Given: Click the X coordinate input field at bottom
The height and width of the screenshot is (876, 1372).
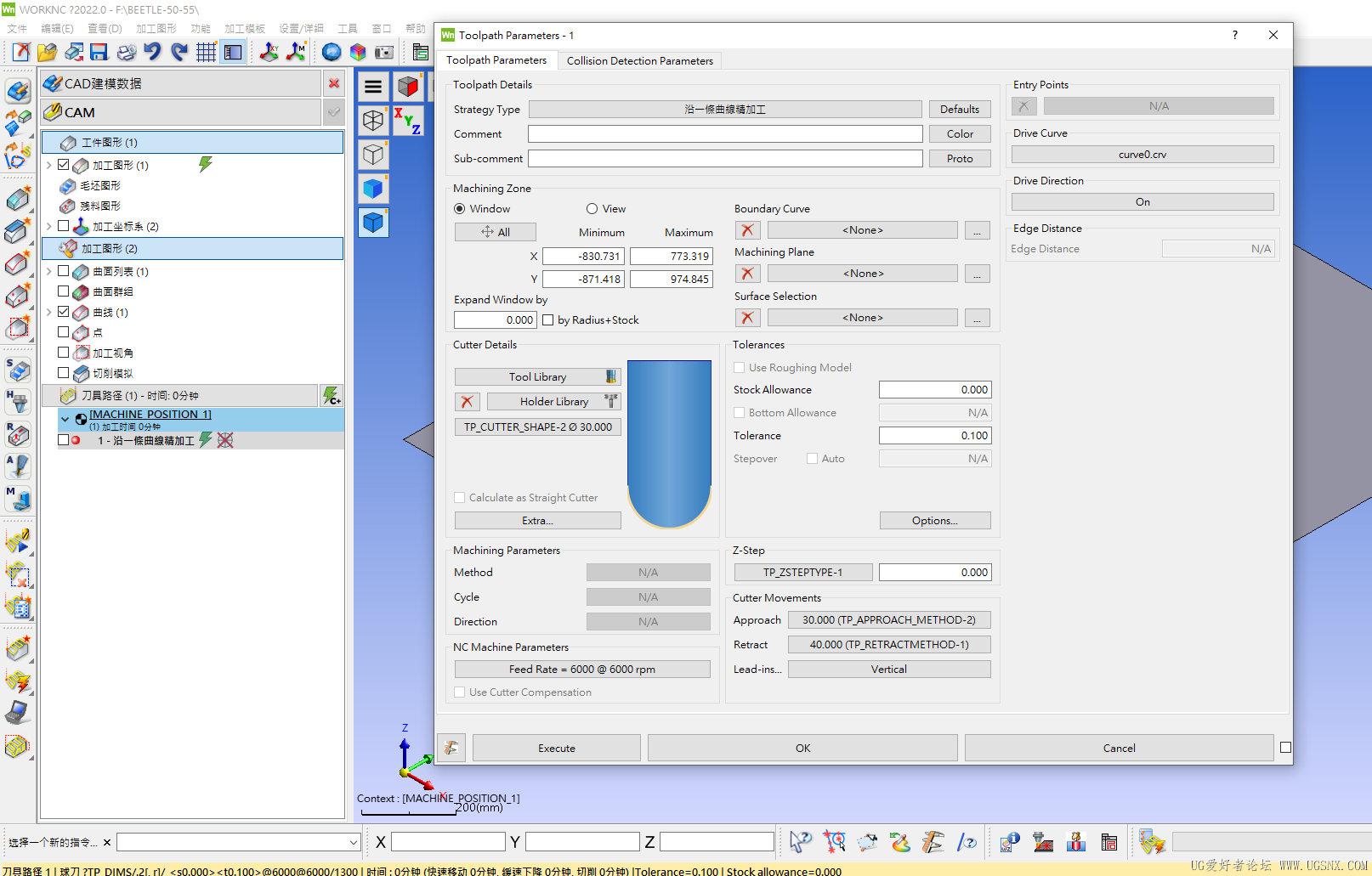Looking at the screenshot, I should (448, 842).
